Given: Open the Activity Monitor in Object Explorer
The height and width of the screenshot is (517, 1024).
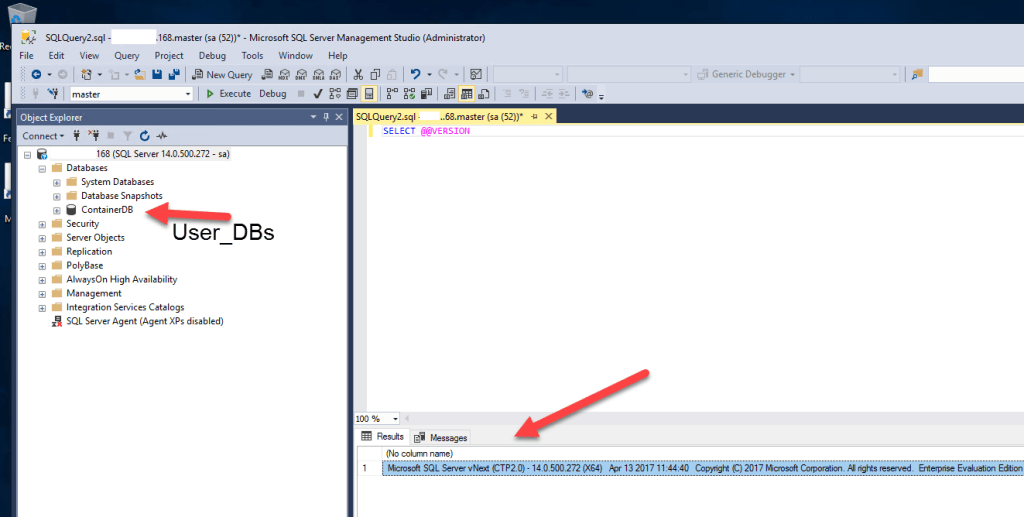Looking at the screenshot, I should coord(161,135).
